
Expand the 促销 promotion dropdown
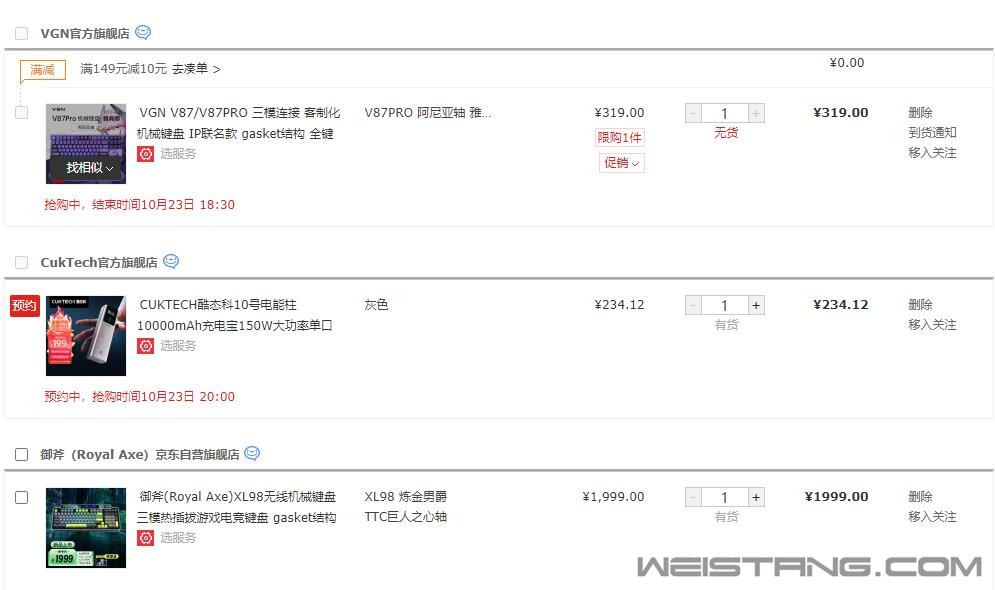click(x=621, y=163)
